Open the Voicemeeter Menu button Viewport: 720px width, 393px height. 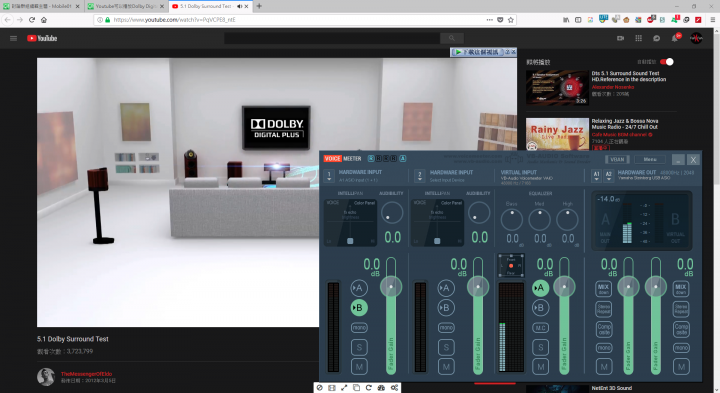click(x=650, y=159)
